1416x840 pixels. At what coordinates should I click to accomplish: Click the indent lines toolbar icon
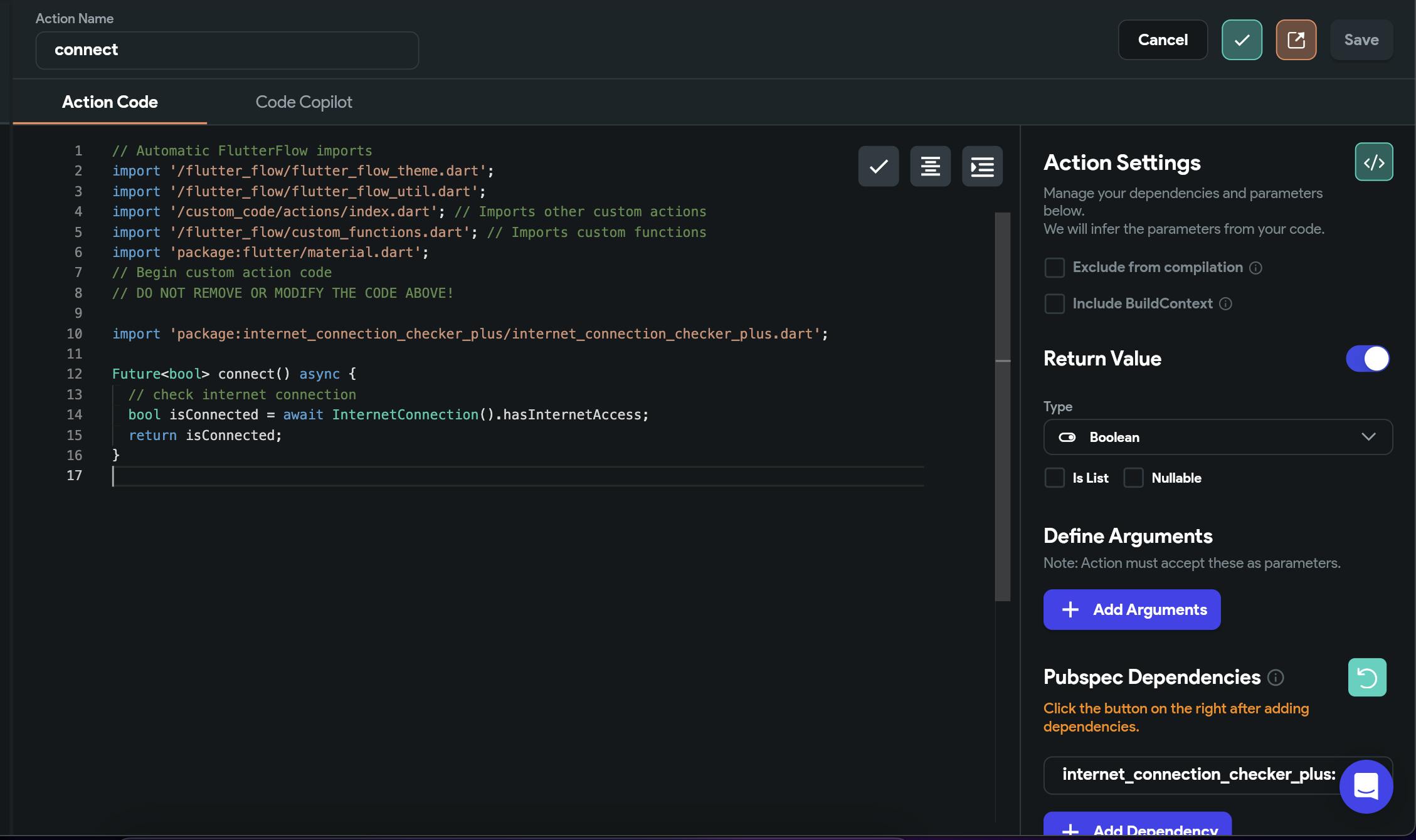[x=982, y=166]
